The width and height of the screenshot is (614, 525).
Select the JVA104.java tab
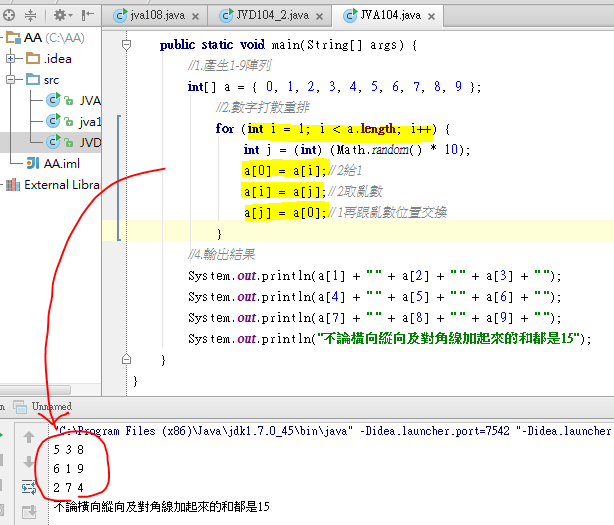(x=390, y=16)
